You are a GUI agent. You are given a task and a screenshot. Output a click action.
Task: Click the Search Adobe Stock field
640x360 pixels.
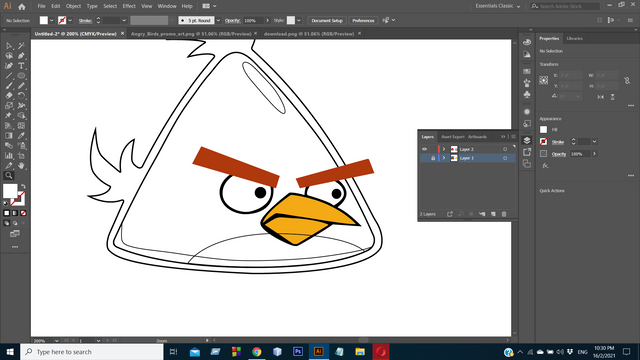click(x=565, y=6)
